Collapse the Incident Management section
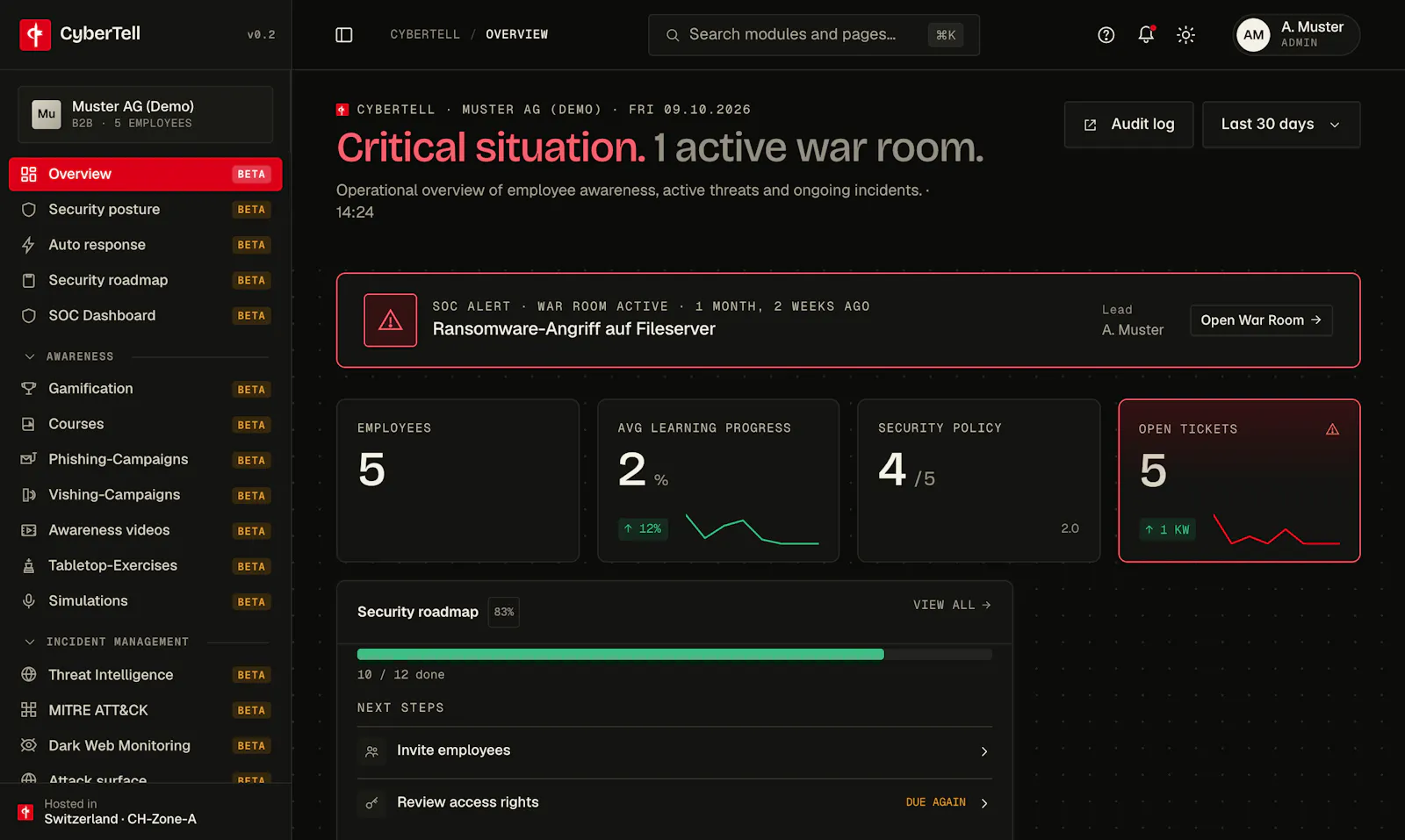 click(30, 642)
